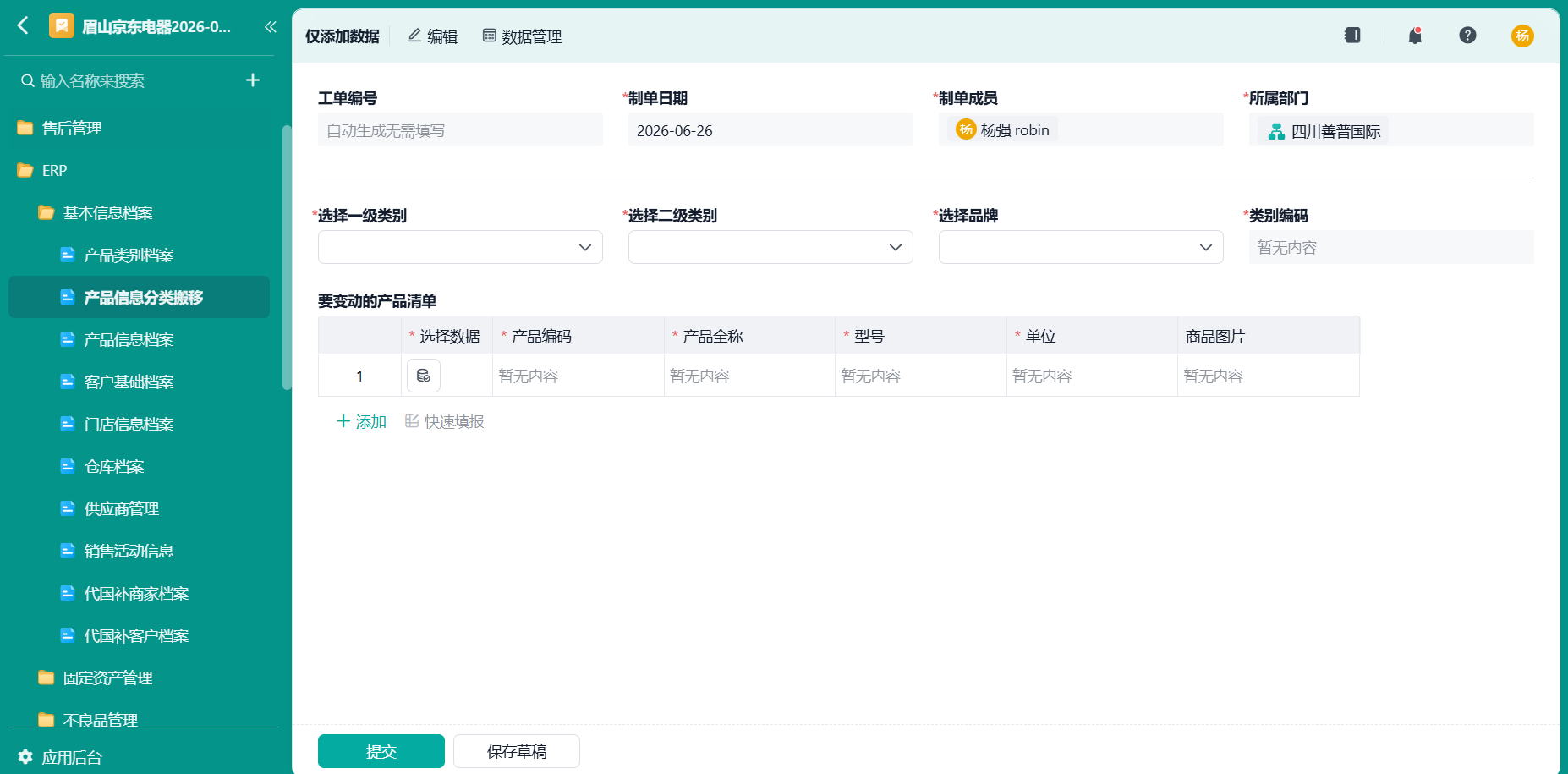
Task: Click the 应用后台 gear icon
Action: click(25, 757)
